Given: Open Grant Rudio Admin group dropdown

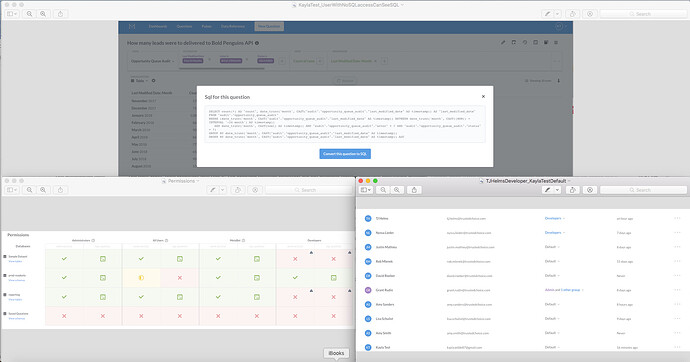Looking at the screenshot, I should (x=564, y=290).
